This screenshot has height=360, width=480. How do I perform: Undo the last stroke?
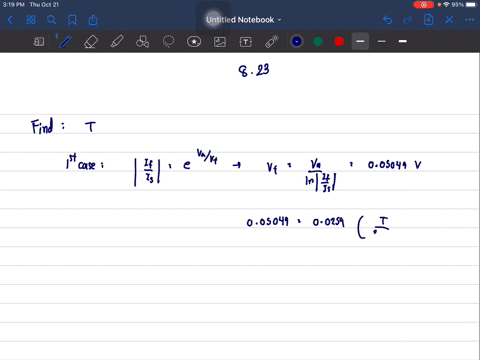point(387,20)
